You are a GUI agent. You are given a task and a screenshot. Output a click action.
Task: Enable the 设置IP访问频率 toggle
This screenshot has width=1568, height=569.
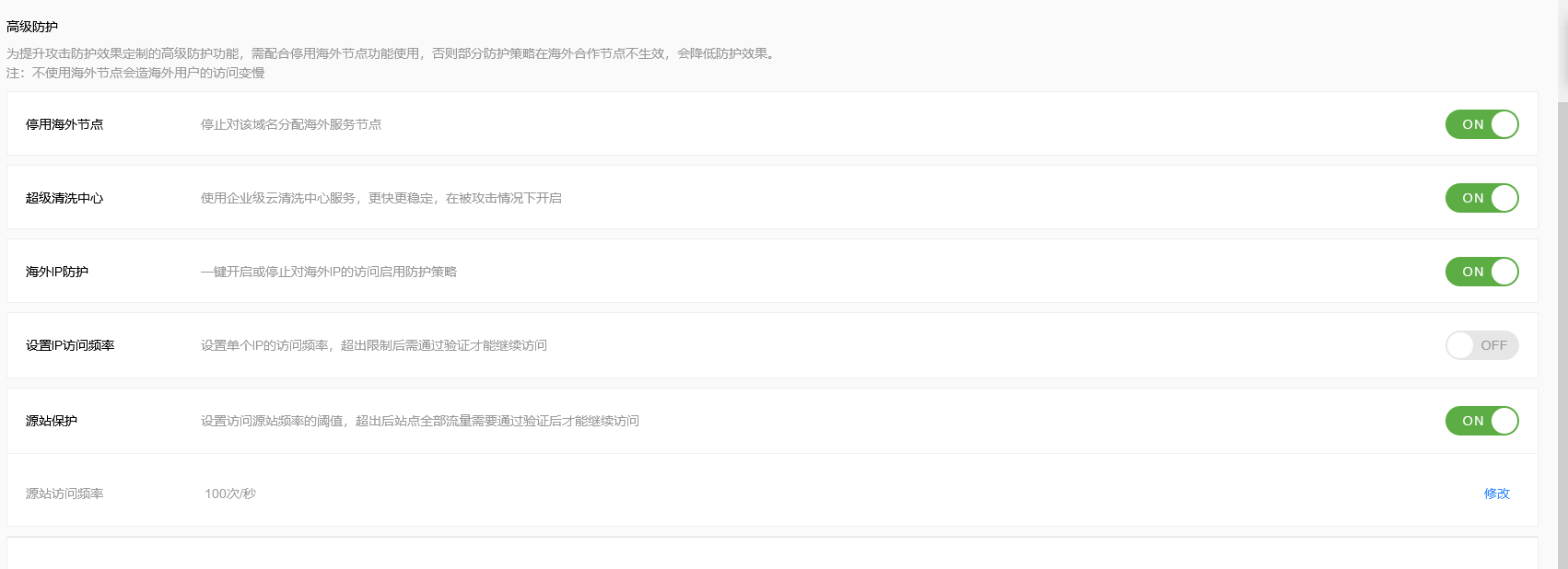click(1481, 345)
